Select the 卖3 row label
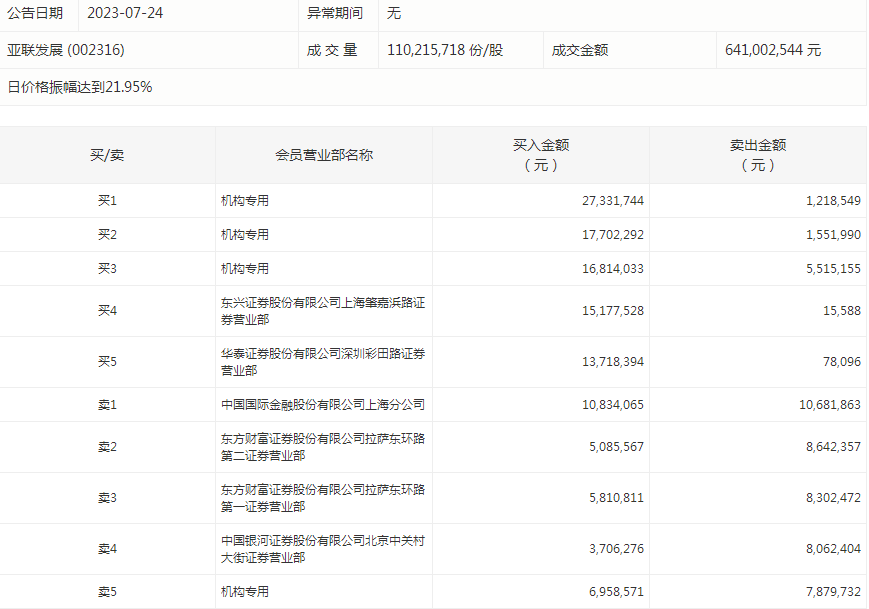869x609 pixels. pyautogui.click(x=107, y=498)
